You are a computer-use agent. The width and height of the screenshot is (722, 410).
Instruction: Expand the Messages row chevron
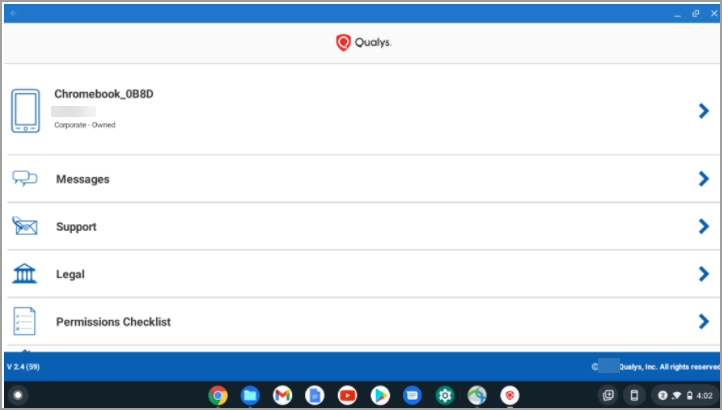pos(704,179)
